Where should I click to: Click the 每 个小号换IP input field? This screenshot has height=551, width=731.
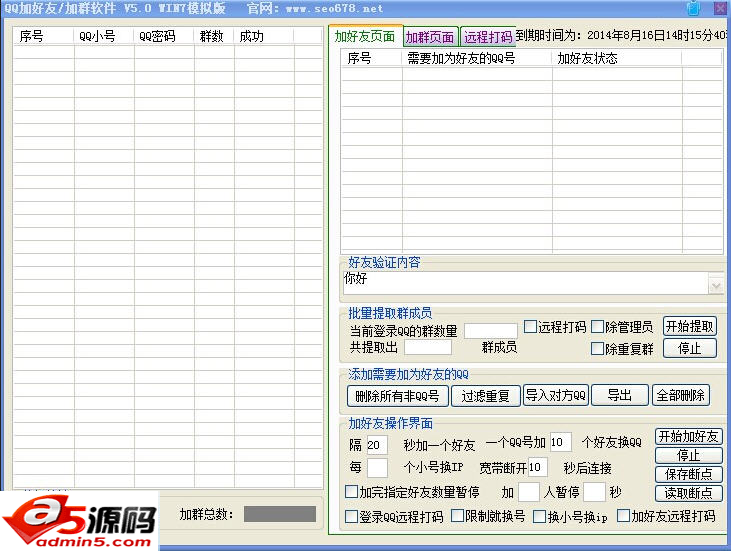point(377,468)
